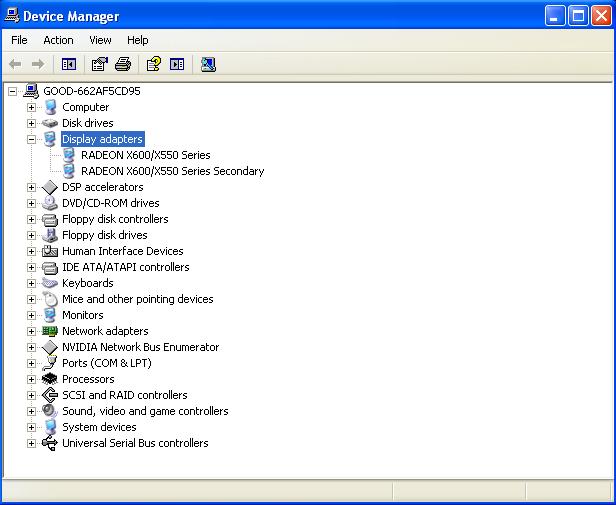Click the Help question-mark toolbar icon

154,64
